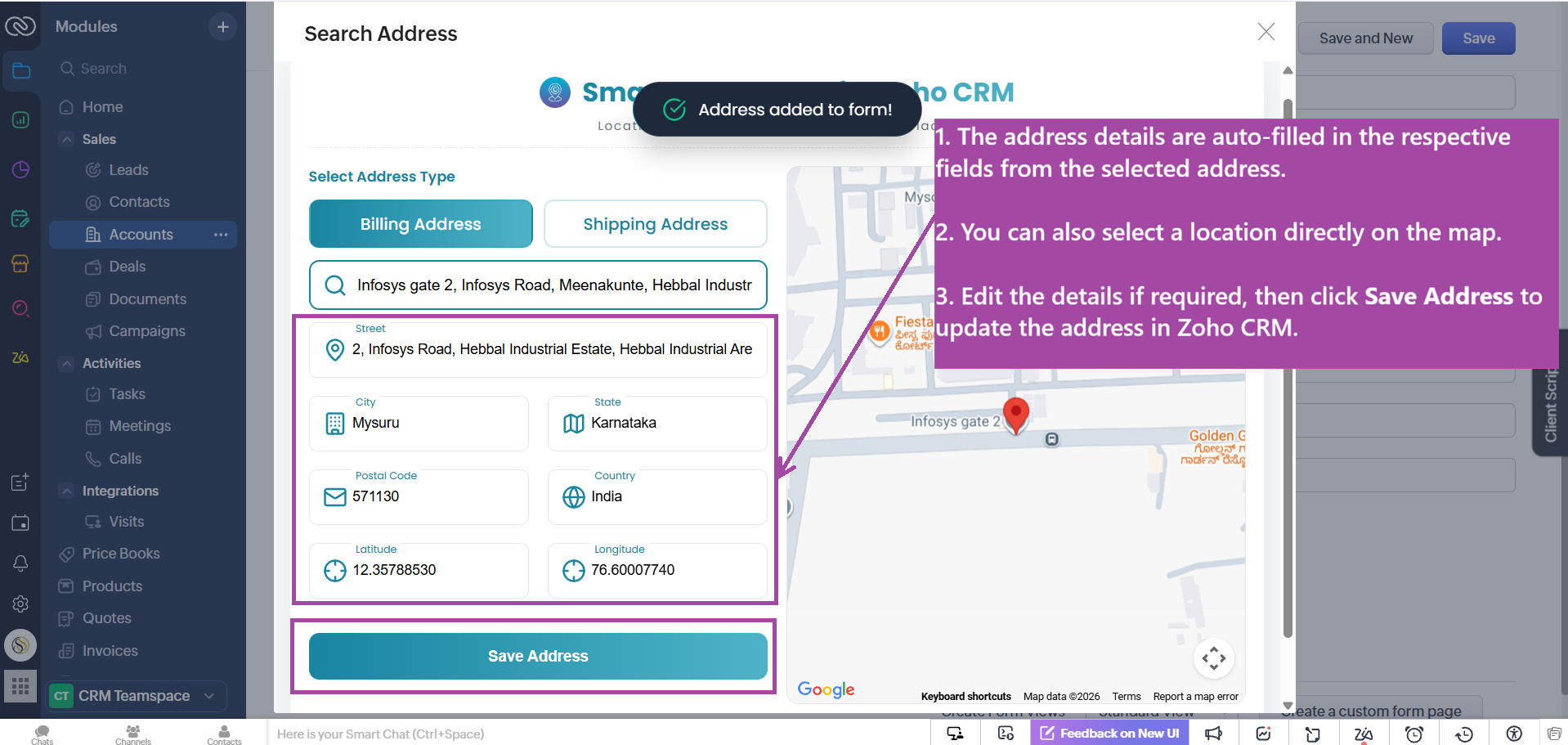Click the Save Address button
The image size is (1568, 745).
(x=537, y=656)
